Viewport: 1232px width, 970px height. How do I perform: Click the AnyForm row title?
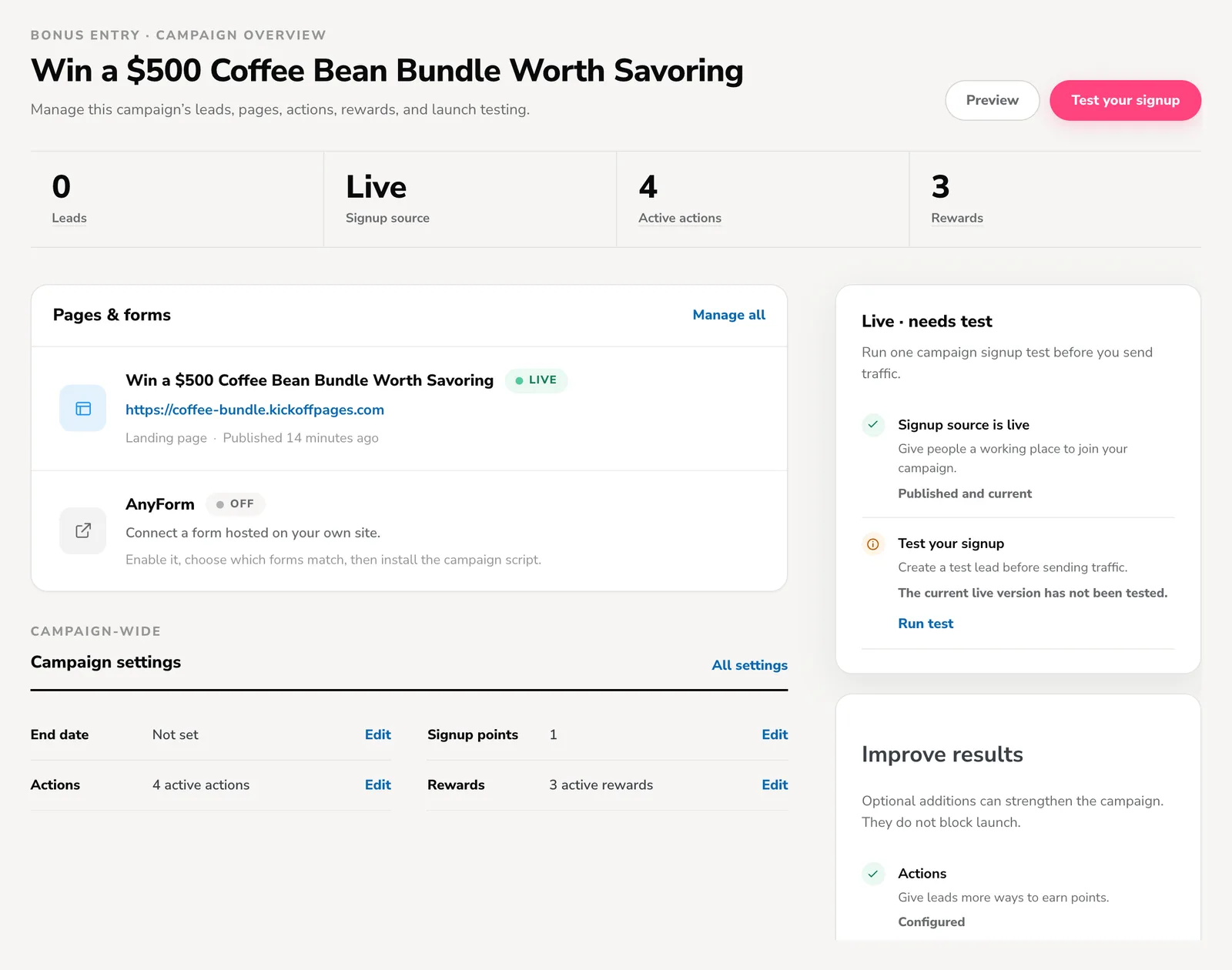[160, 504]
